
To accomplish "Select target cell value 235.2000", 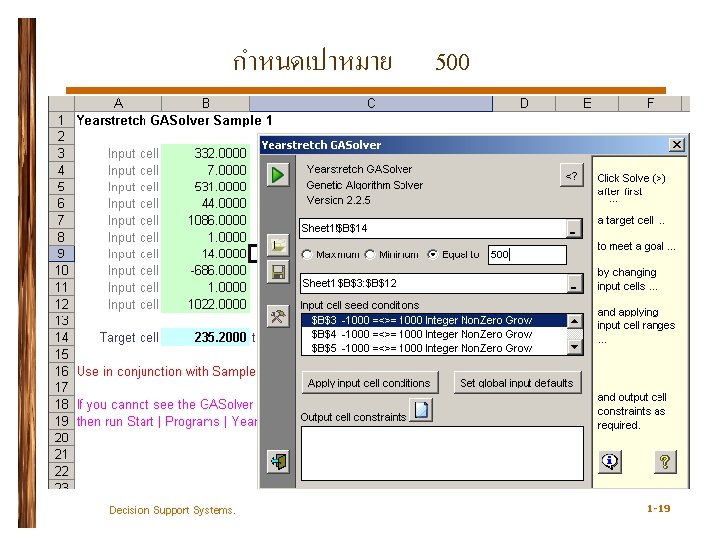I will [205, 338].
